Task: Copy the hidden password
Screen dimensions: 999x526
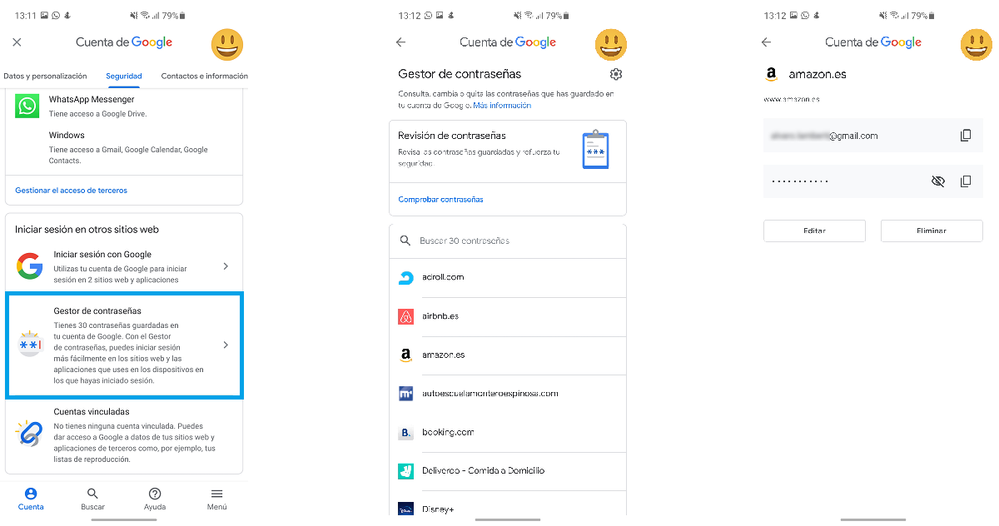Action: 966,181
